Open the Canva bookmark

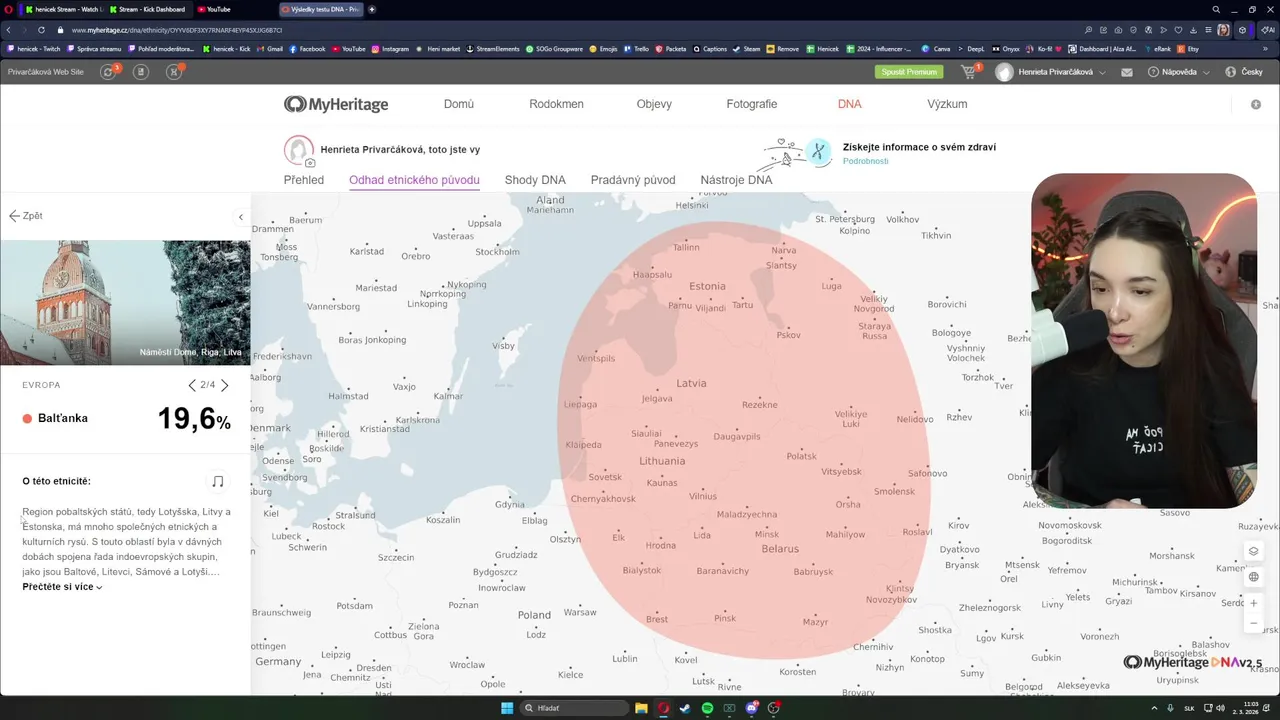tap(936, 48)
